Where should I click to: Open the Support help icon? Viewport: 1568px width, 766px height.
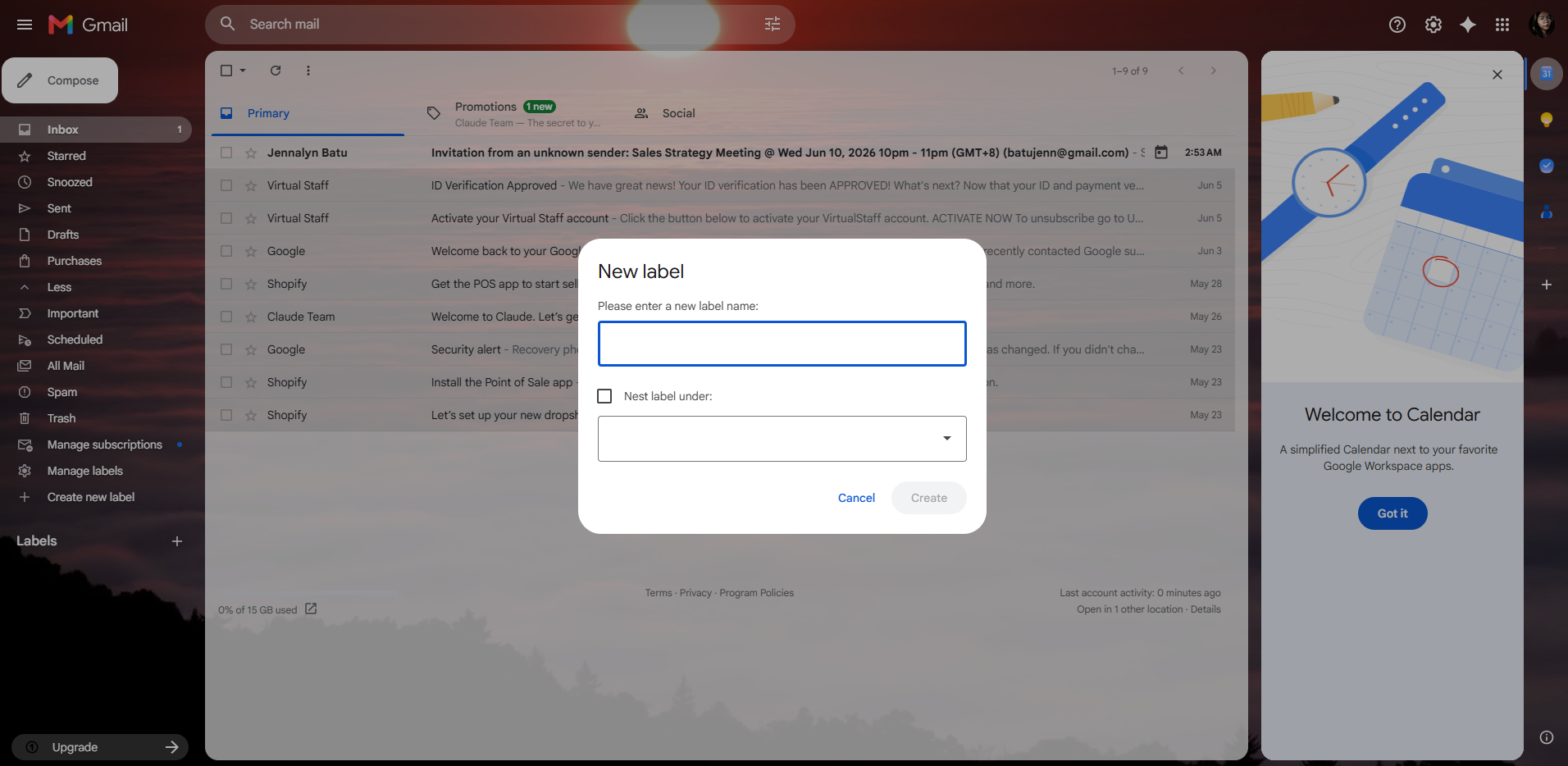point(1397,25)
